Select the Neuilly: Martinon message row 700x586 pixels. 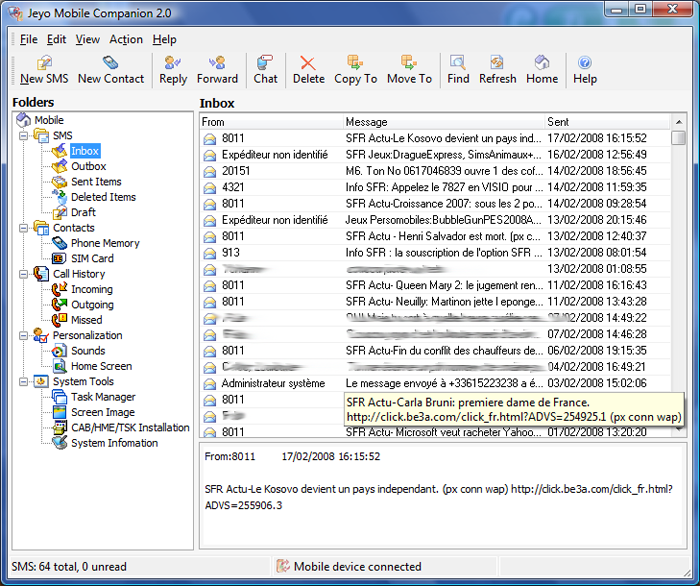[435, 302]
